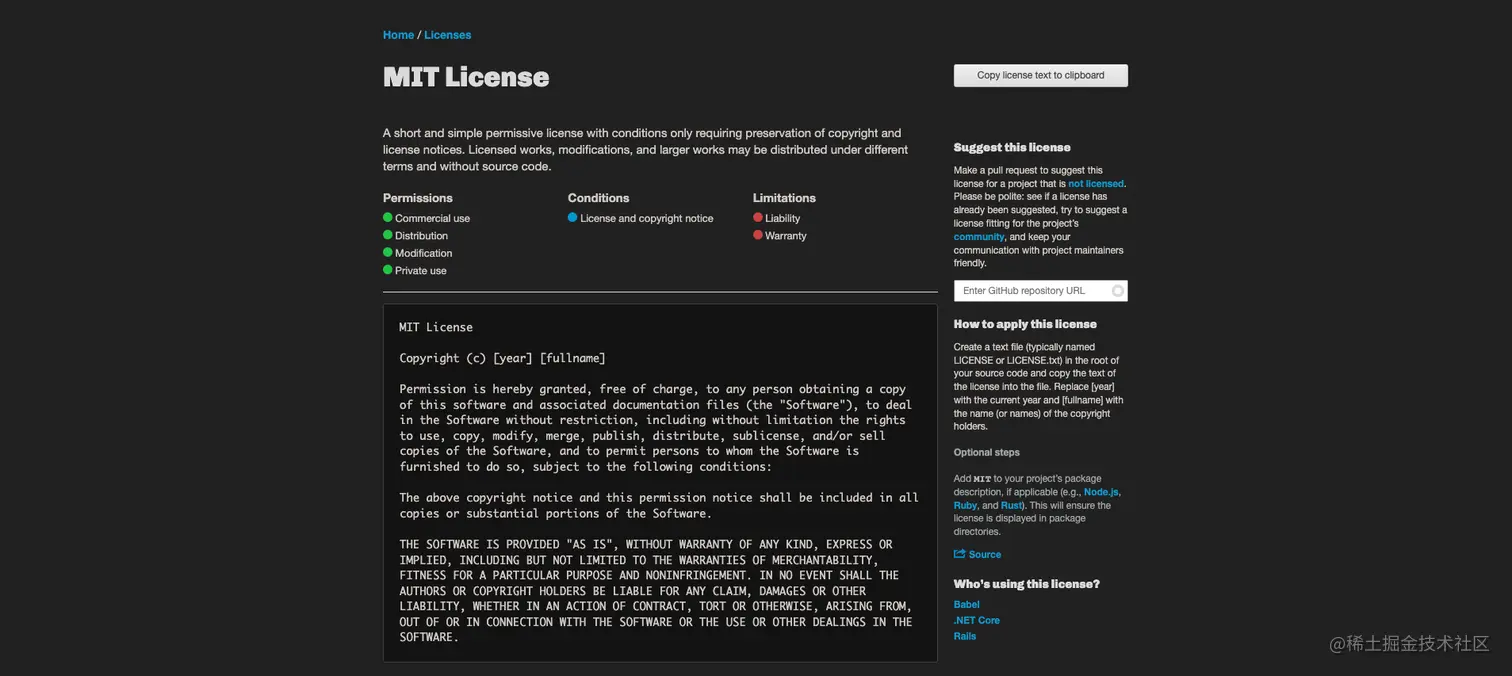Click the share icon beside Source
This screenshot has height=676, width=1512.
tap(960, 554)
